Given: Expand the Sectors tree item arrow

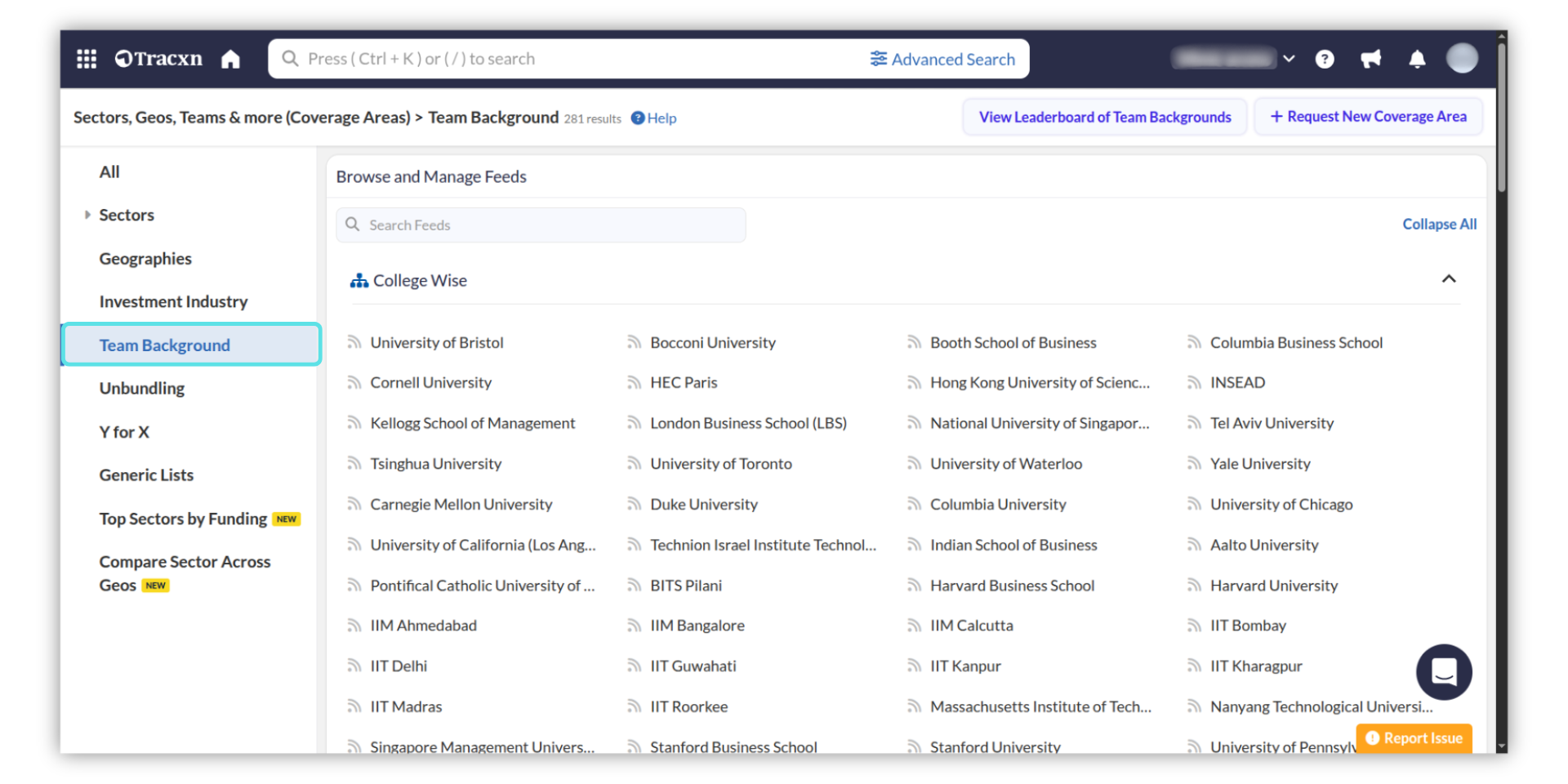Looking at the screenshot, I should (87, 215).
